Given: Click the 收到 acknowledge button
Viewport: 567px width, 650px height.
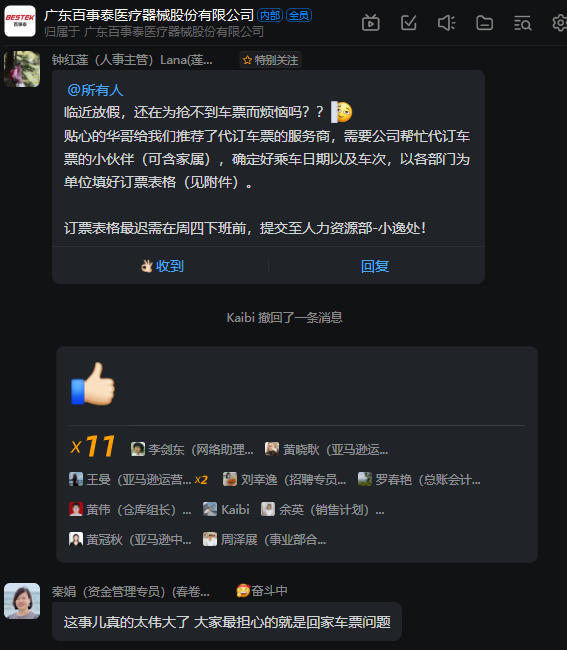Looking at the screenshot, I should click(162, 266).
